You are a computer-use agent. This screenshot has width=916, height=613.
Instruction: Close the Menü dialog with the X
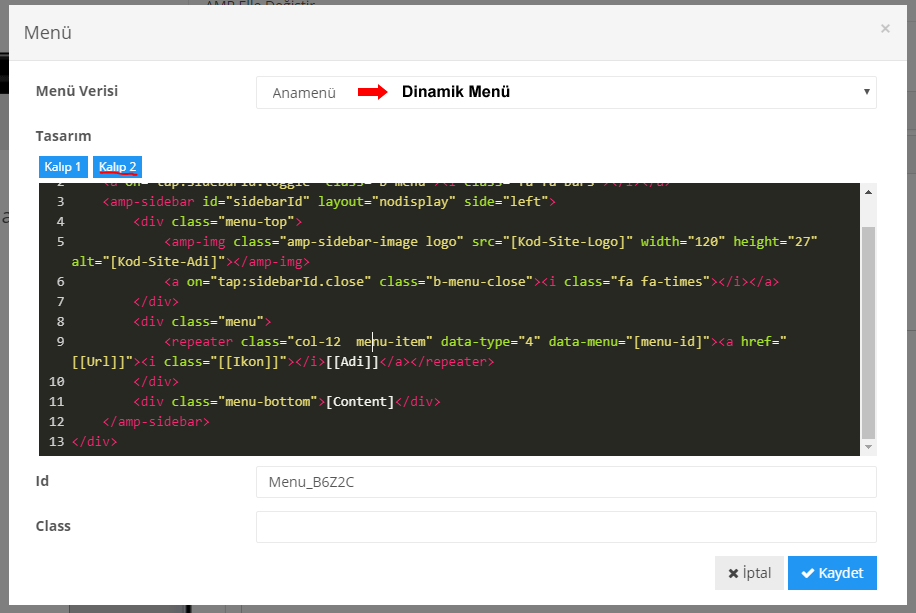(x=885, y=29)
